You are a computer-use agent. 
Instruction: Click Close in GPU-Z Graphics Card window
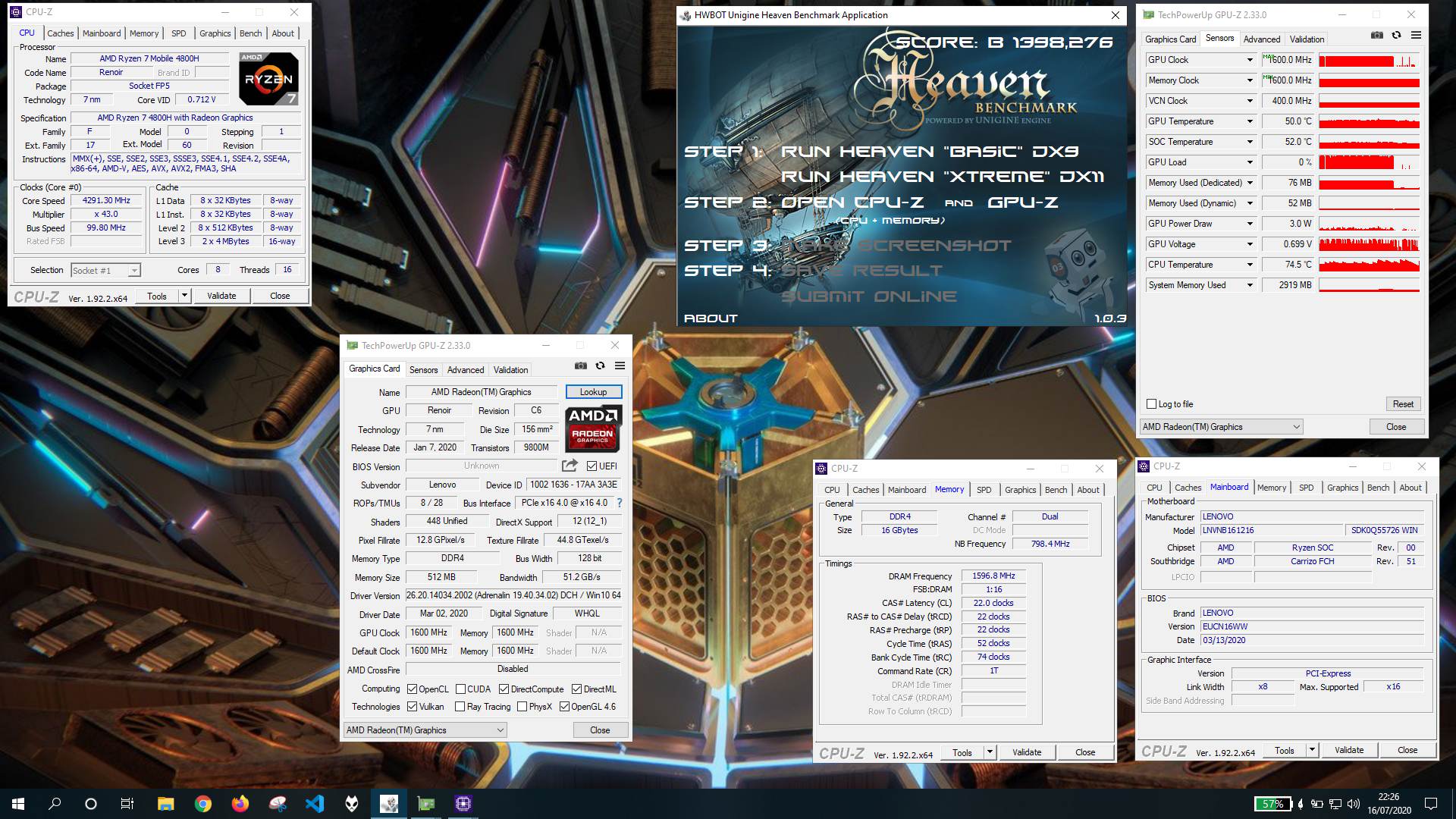click(600, 730)
